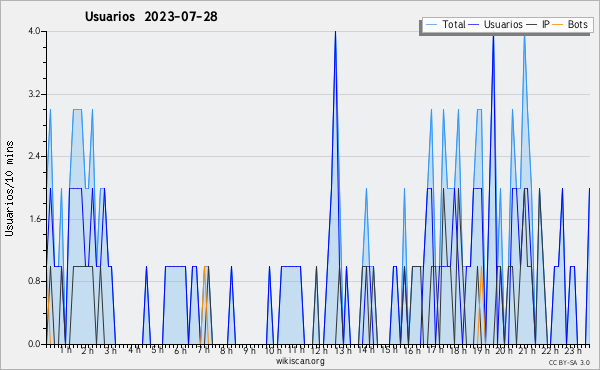Select the 'Total' legend entry

pos(454,24)
